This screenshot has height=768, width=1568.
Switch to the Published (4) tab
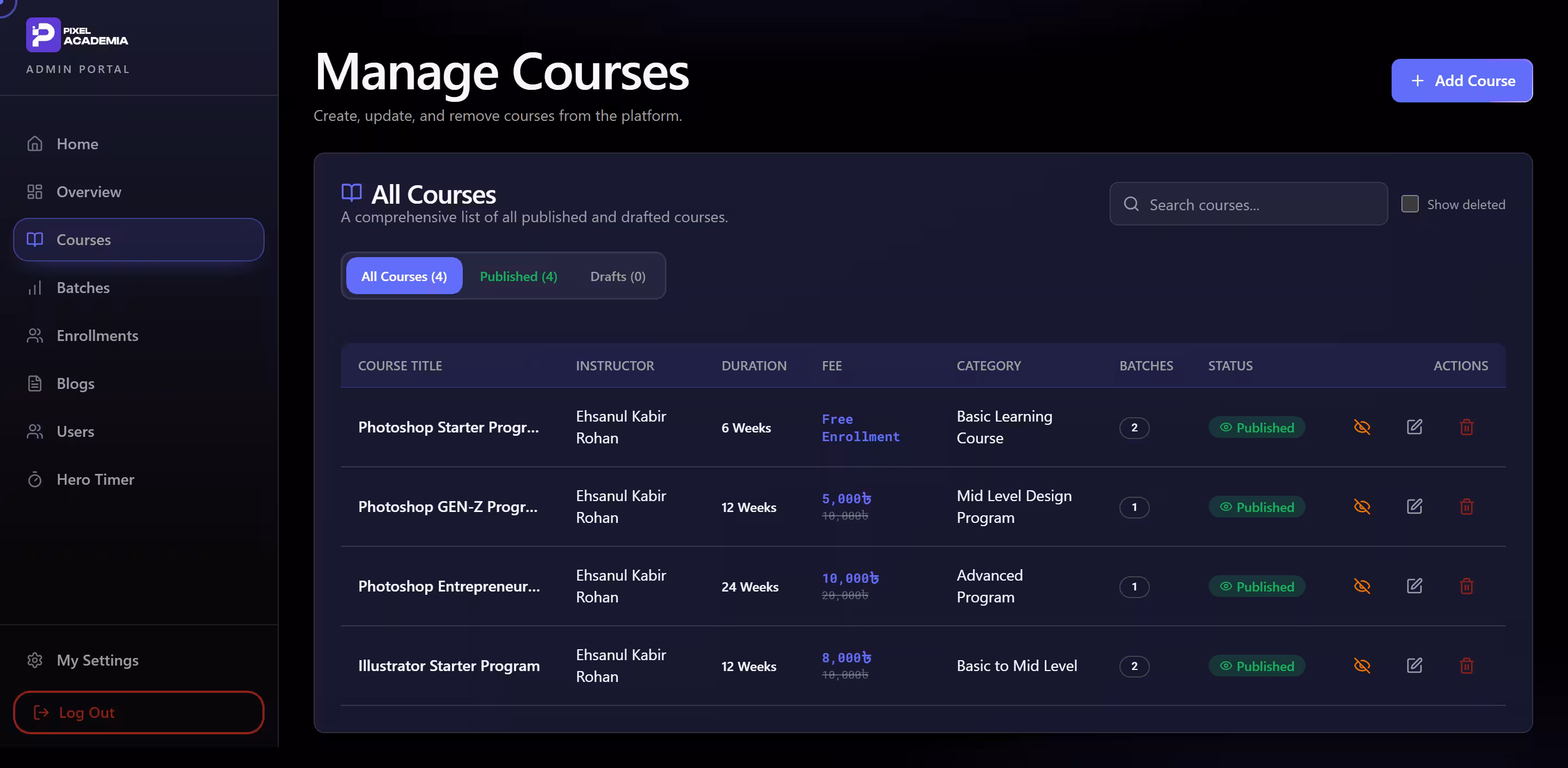(x=518, y=276)
